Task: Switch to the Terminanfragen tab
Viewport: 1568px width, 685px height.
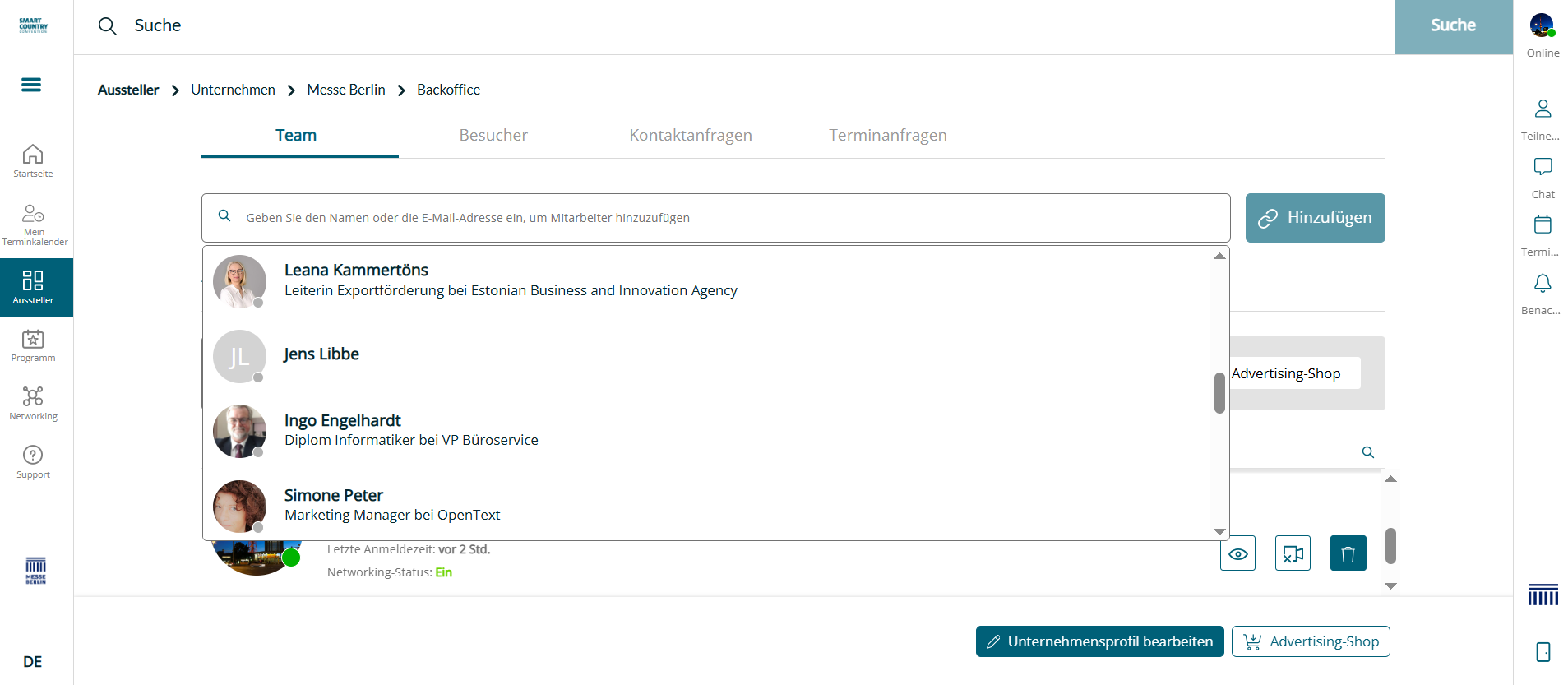Action: click(888, 136)
